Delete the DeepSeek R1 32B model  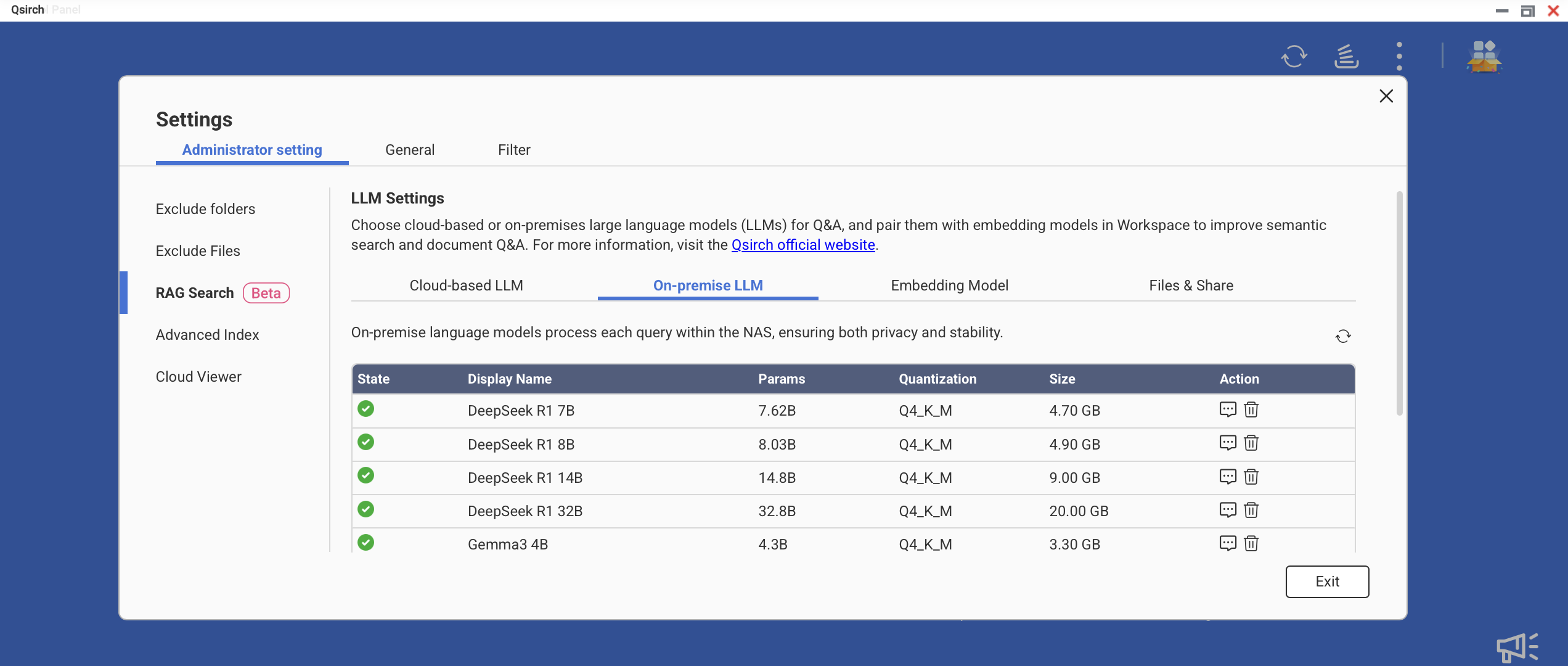point(1251,510)
